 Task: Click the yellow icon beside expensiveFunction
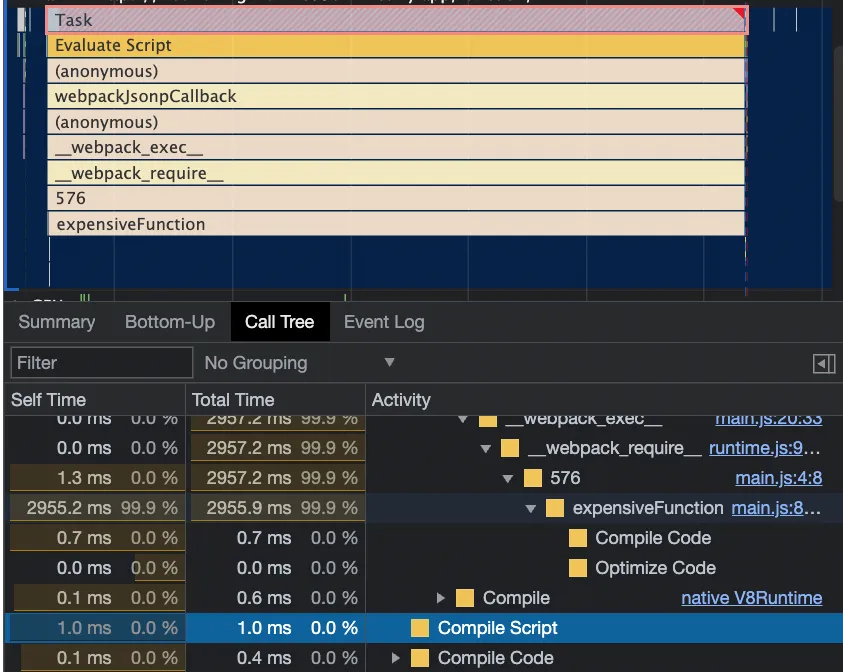pyautogui.click(x=554, y=508)
